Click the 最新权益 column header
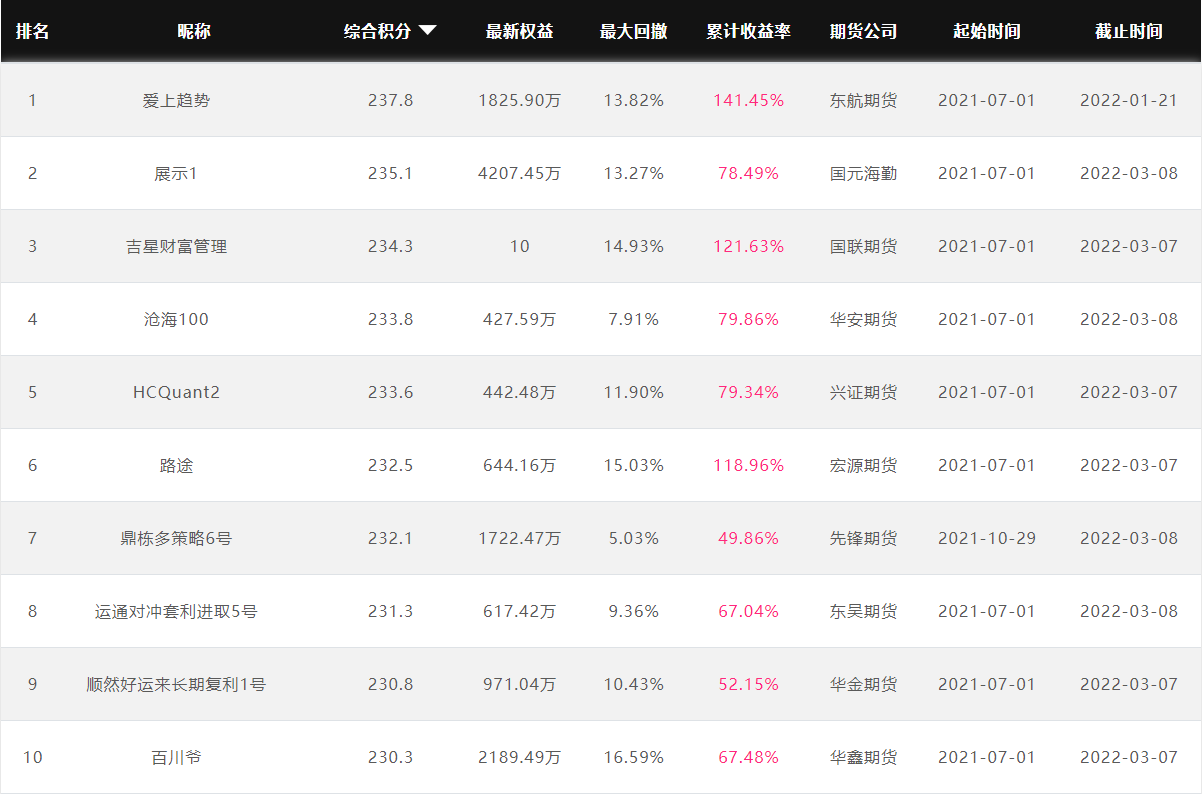The width and height of the screenshot is (1202, 794). pyautogui.click(x=519, y=31)
